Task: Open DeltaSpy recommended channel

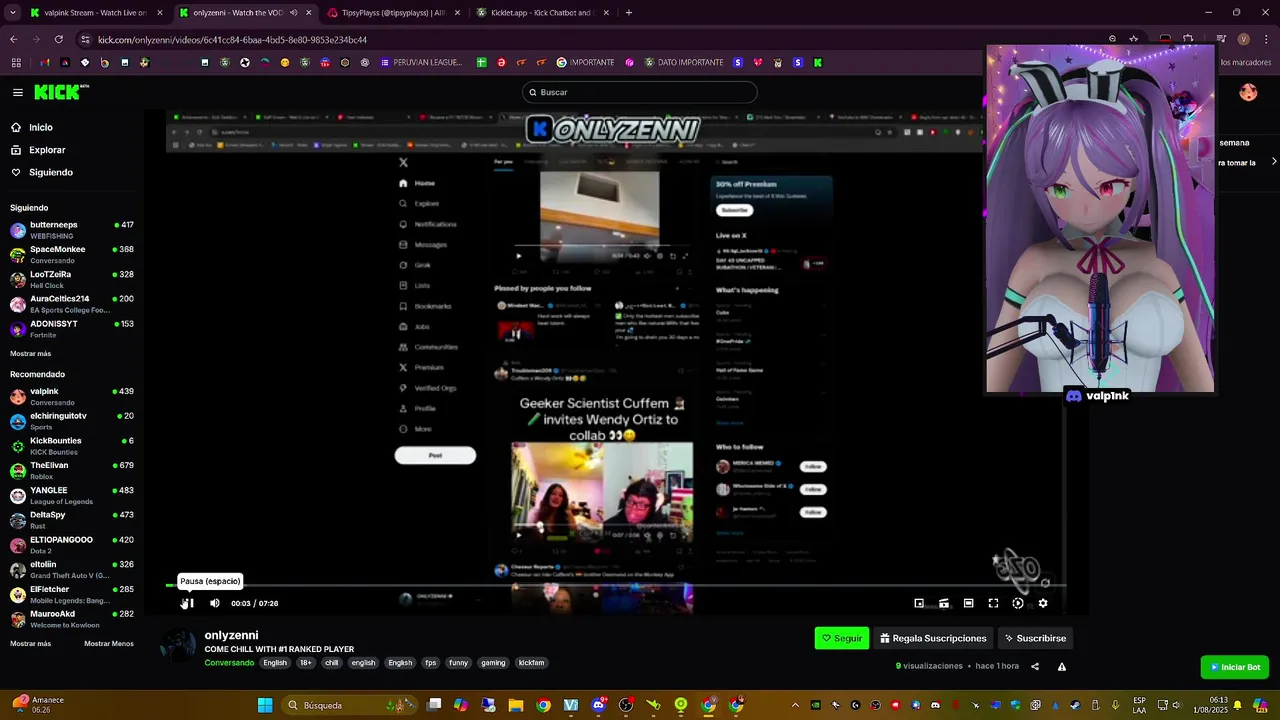Action: [72, 520]
